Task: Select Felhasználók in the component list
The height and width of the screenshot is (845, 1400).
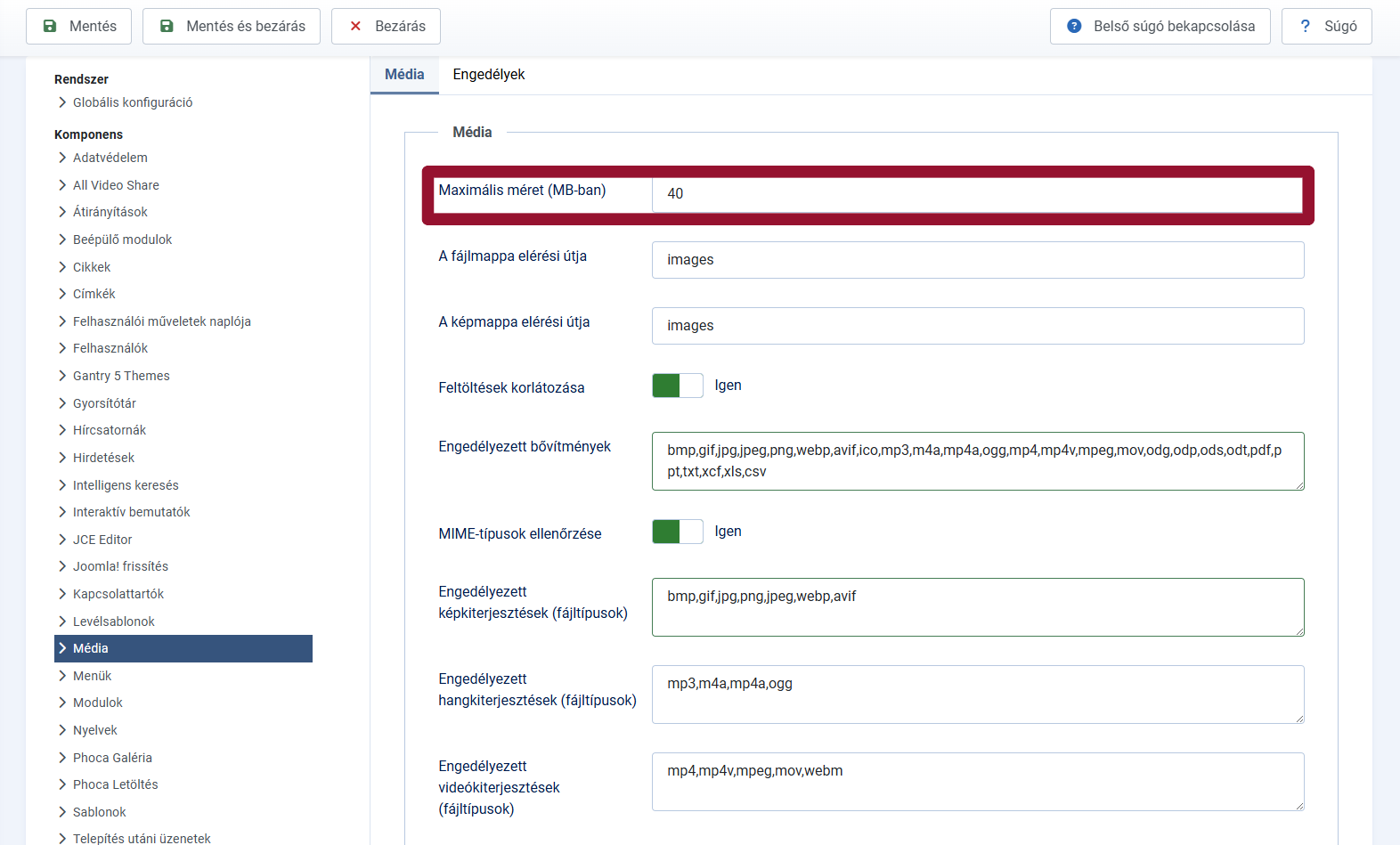Action: [110, 348]
